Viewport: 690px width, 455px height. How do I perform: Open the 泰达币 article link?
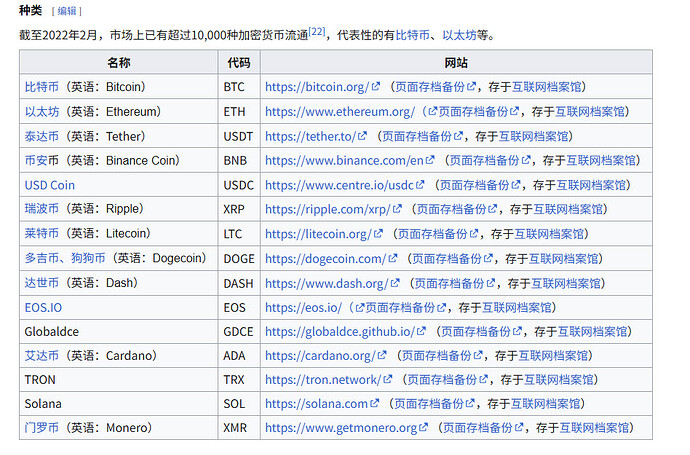(42, 136)
